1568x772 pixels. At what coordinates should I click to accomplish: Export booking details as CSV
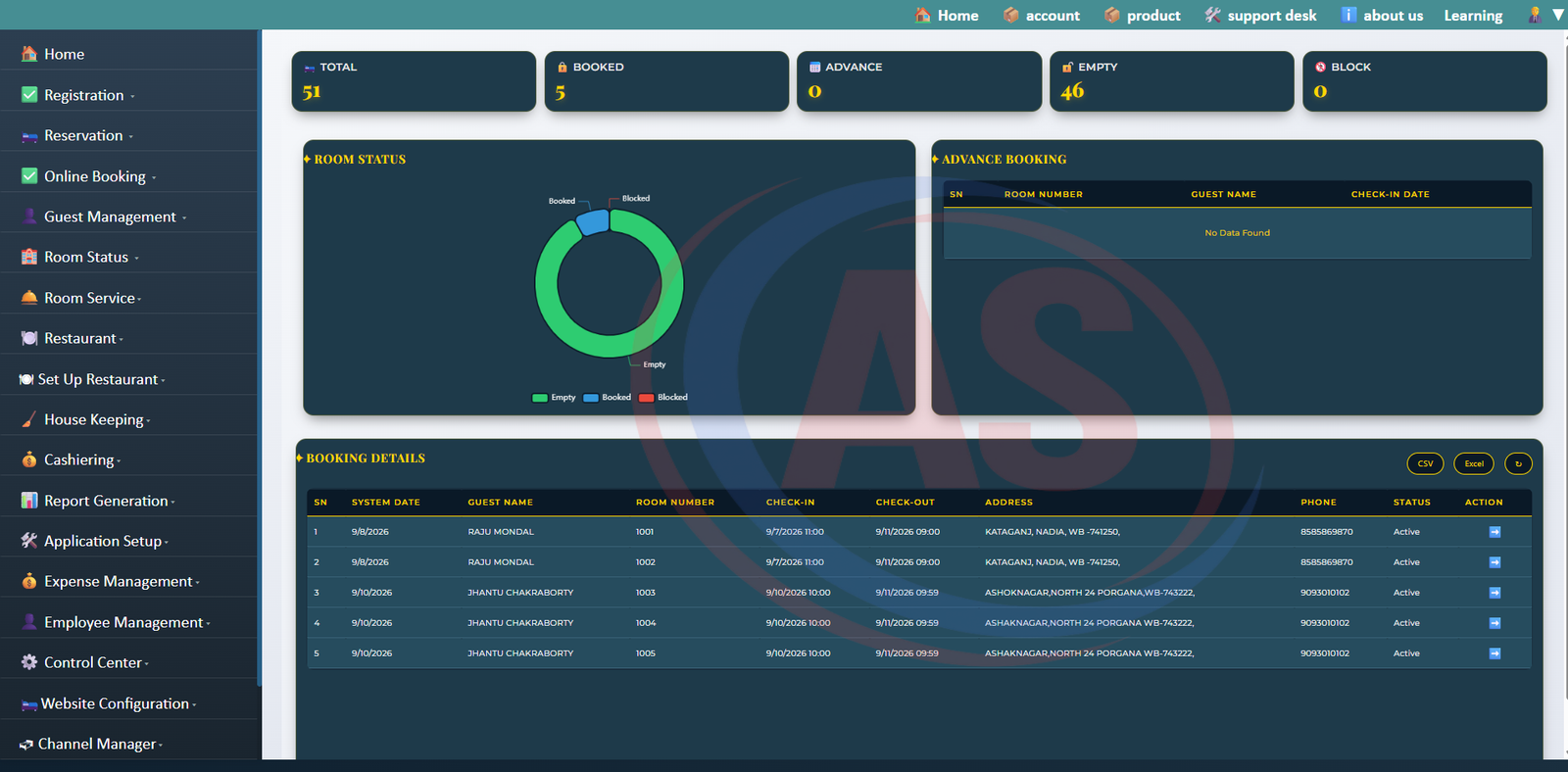click(x=1425, y=463)
